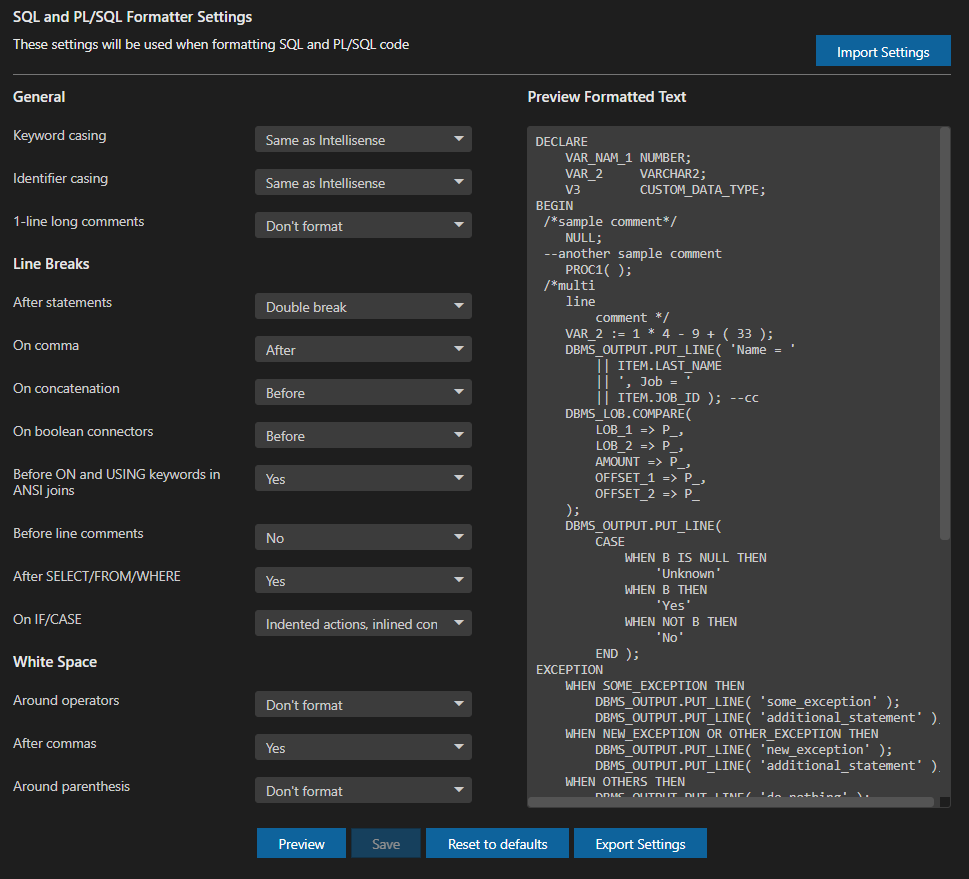Click the Import Settings button
Viewport: 969px width, 879px height.
[882, 51]
